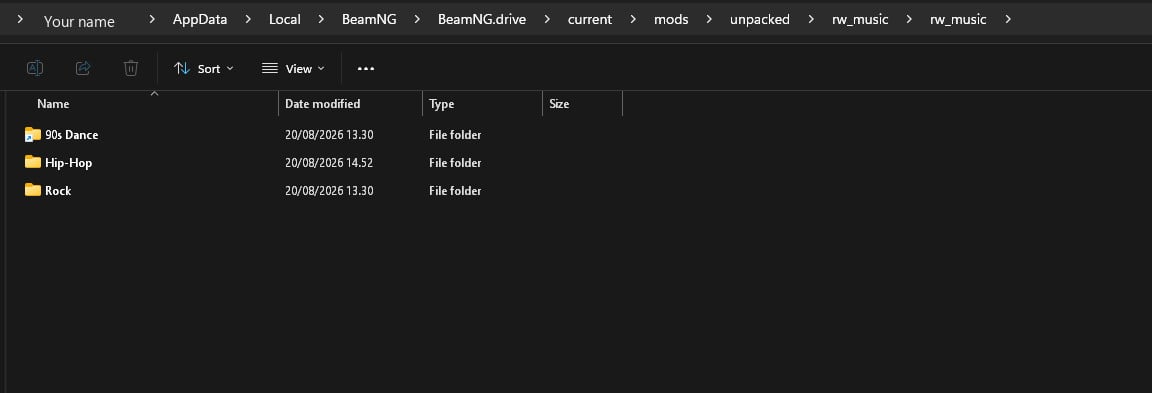Expand chevron after the last rw_music
Viewport: 1152px width, 393px height.
click(1007, 20)
